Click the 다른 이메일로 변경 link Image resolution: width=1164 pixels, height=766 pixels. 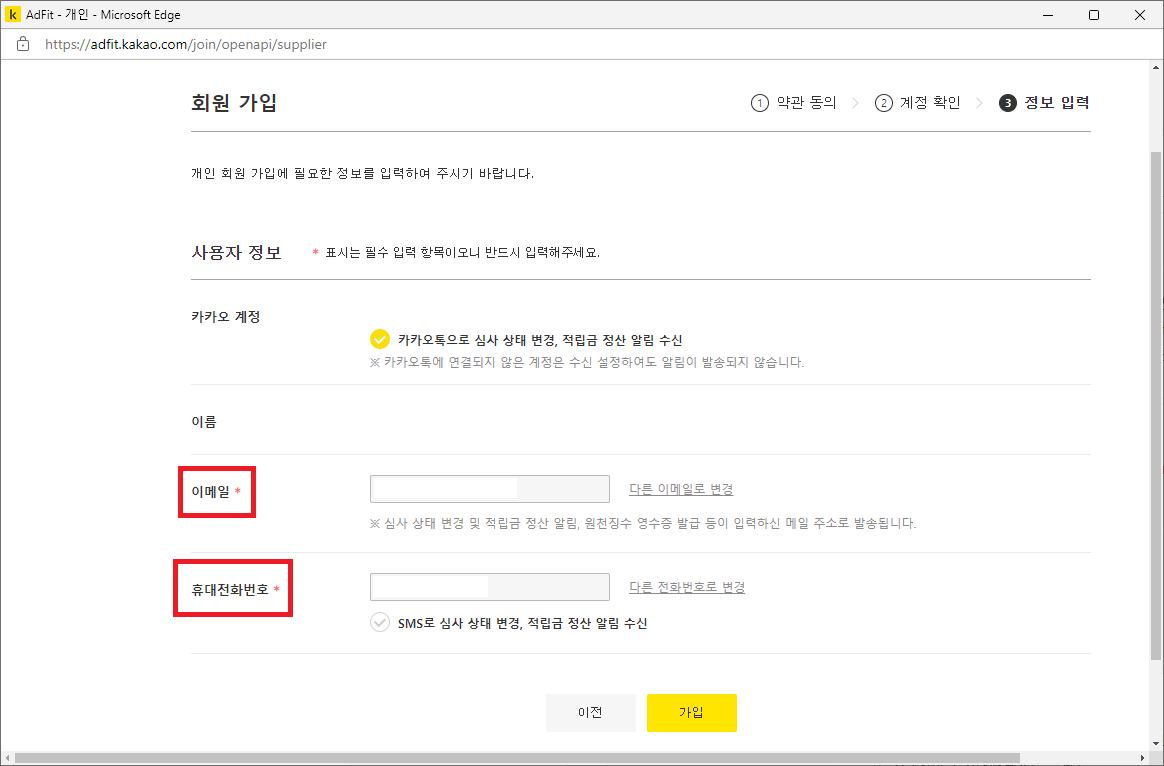681,489
